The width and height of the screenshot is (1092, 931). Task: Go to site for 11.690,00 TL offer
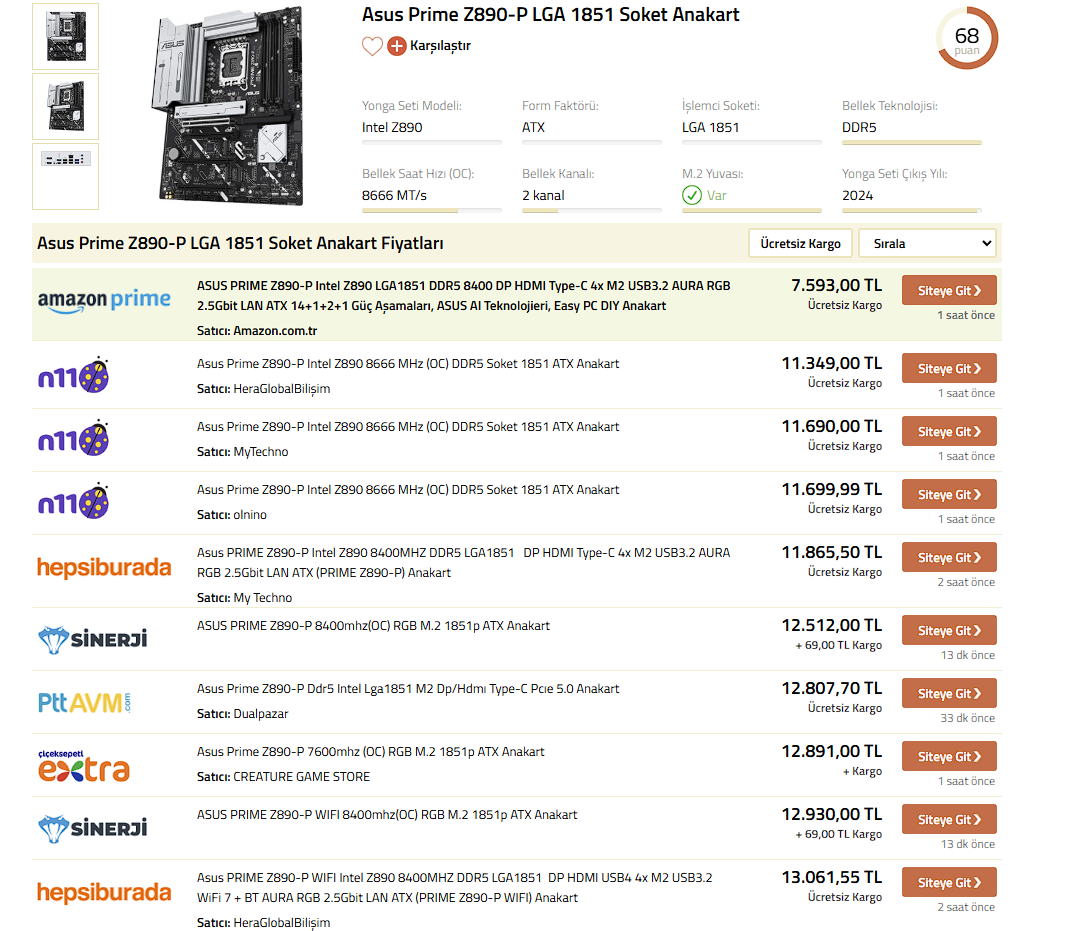[949, 431]
